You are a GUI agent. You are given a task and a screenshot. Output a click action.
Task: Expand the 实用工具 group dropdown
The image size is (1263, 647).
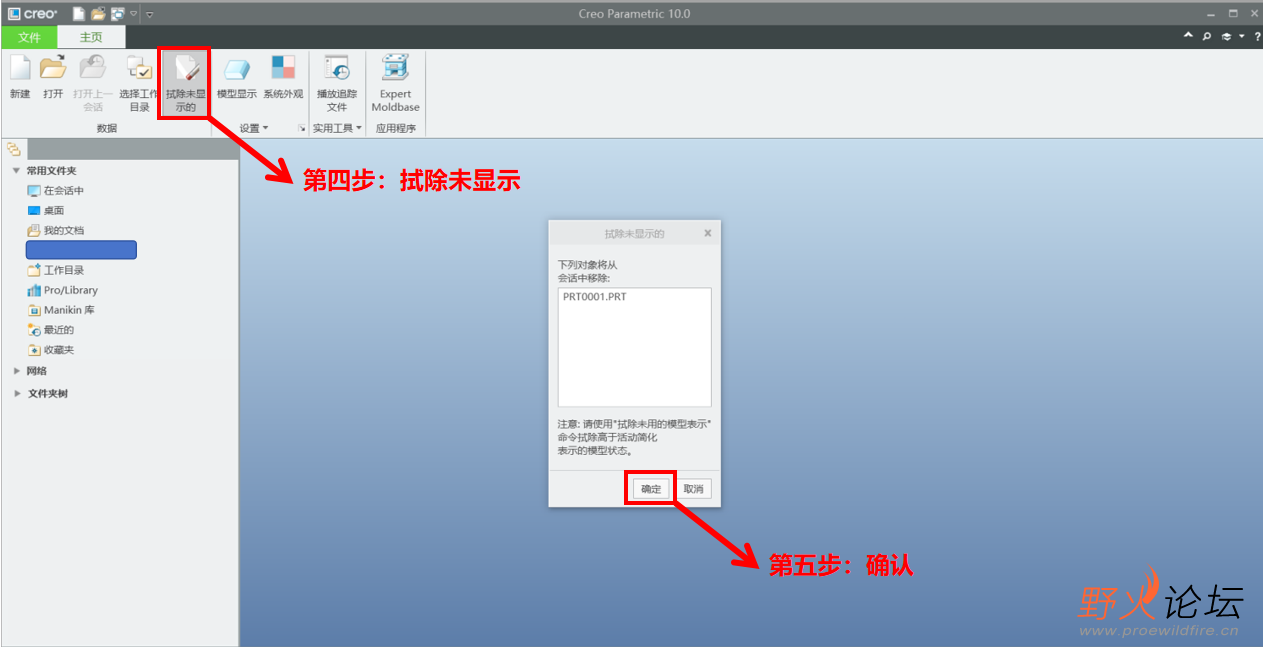pos(337,128)
